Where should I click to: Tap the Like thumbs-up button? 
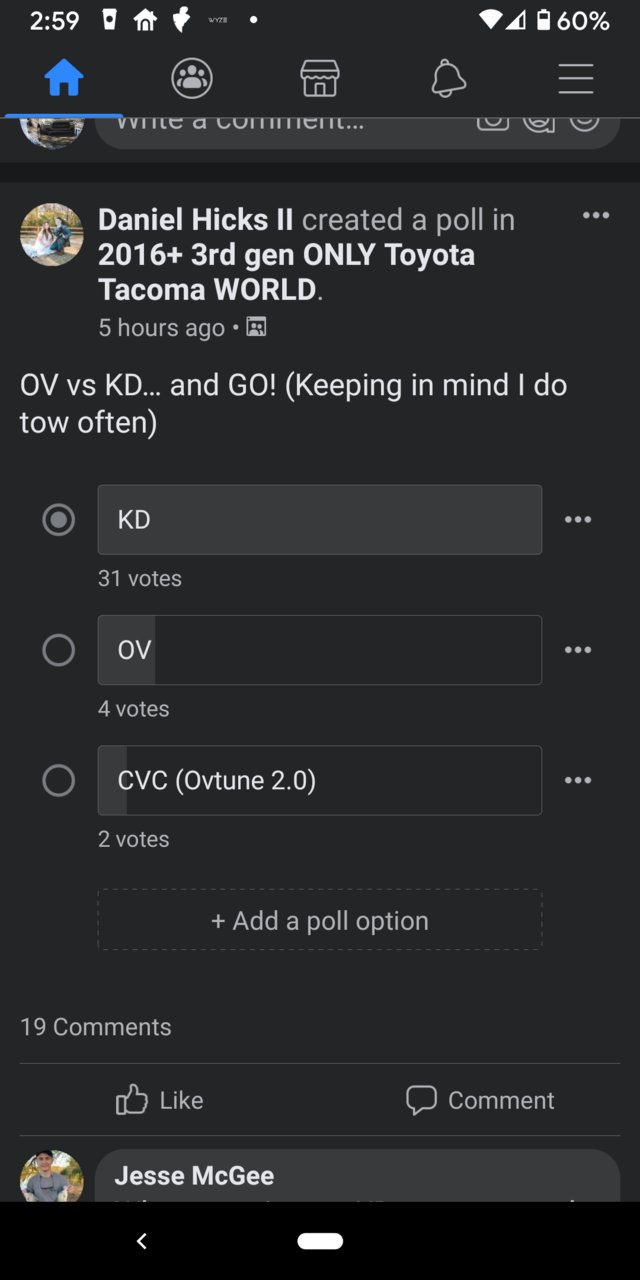(x=160, y=1100)
